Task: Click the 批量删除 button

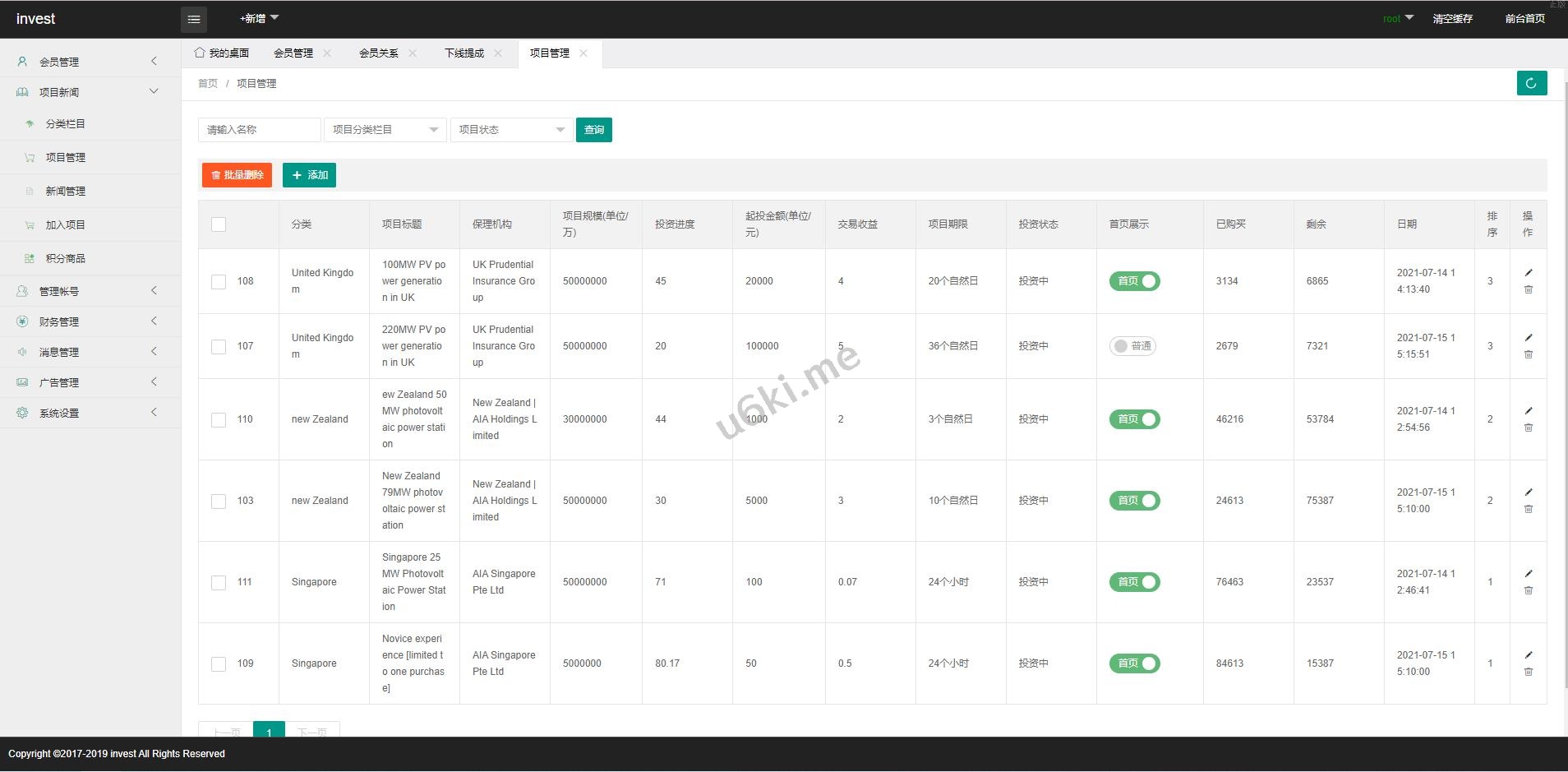Action: pyautogui.click(x=237, y=175)
